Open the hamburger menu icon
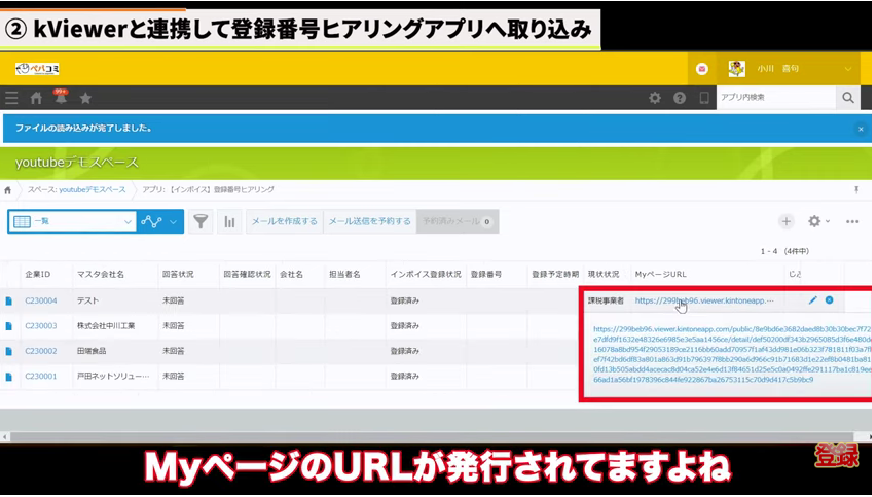 12,98
